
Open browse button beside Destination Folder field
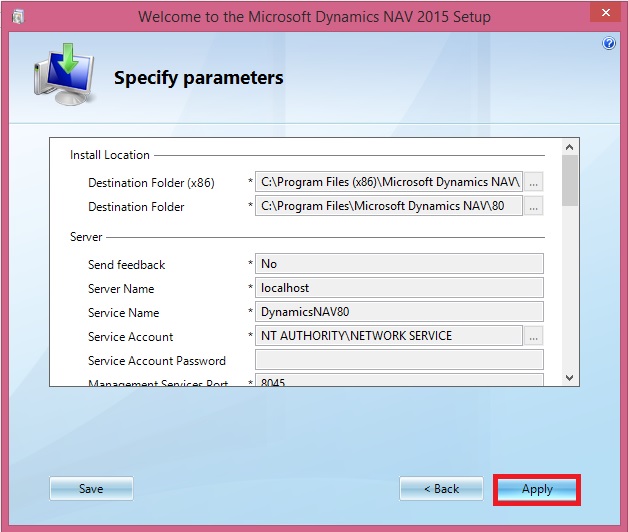pos(534,207)
